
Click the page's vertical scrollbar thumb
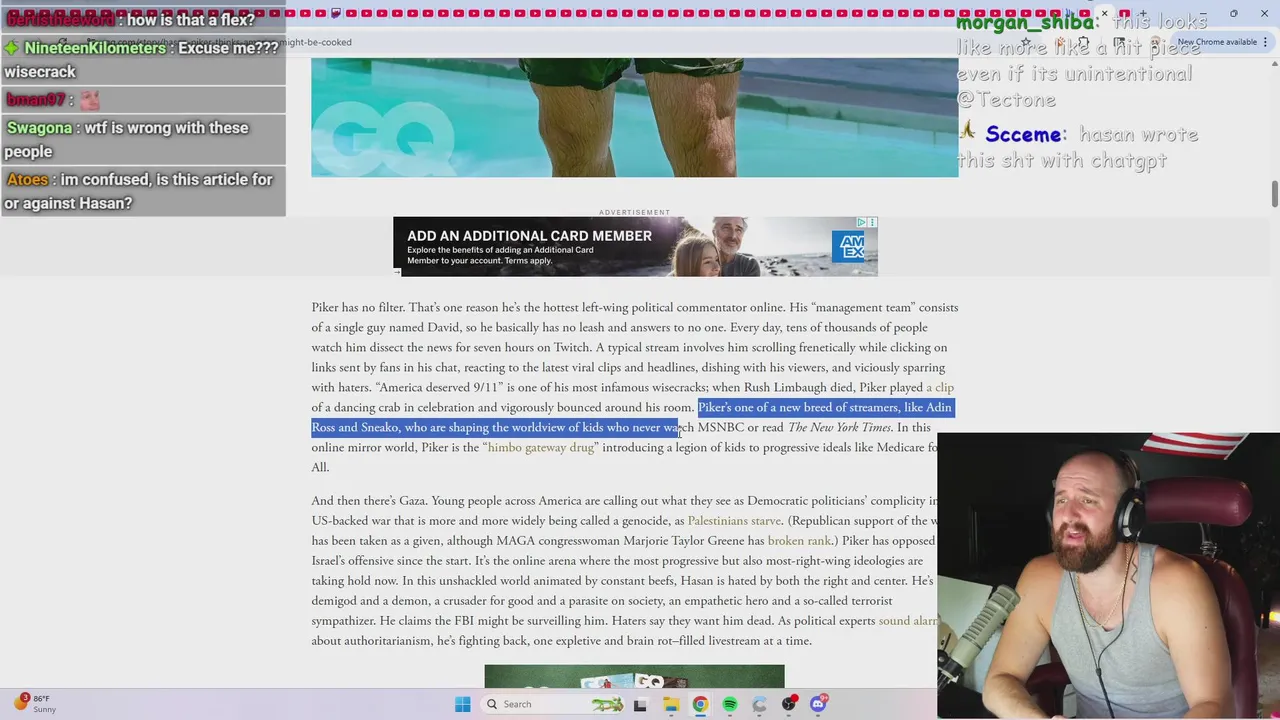pyautogui.click(x=1274, y=194)
